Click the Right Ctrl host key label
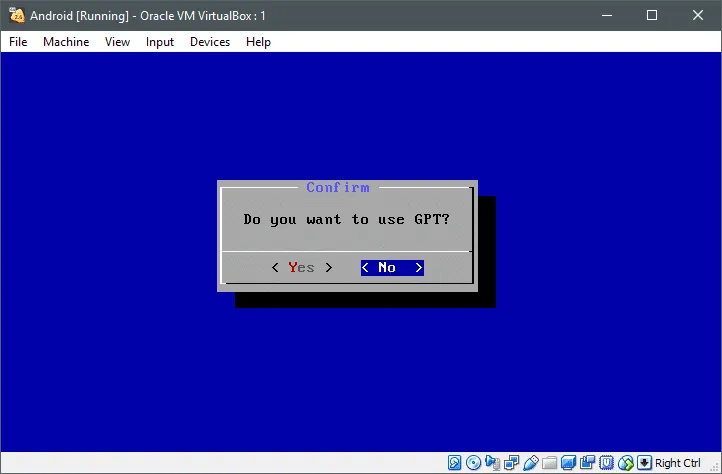The width and height of the screenshot is (722, 474). (x=677, y=463)
